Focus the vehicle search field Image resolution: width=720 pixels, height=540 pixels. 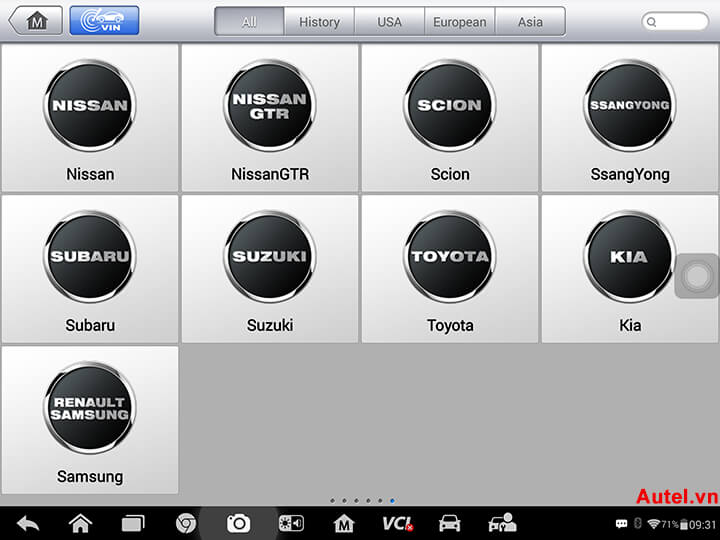pyautogui.click(x=675, y=22)
